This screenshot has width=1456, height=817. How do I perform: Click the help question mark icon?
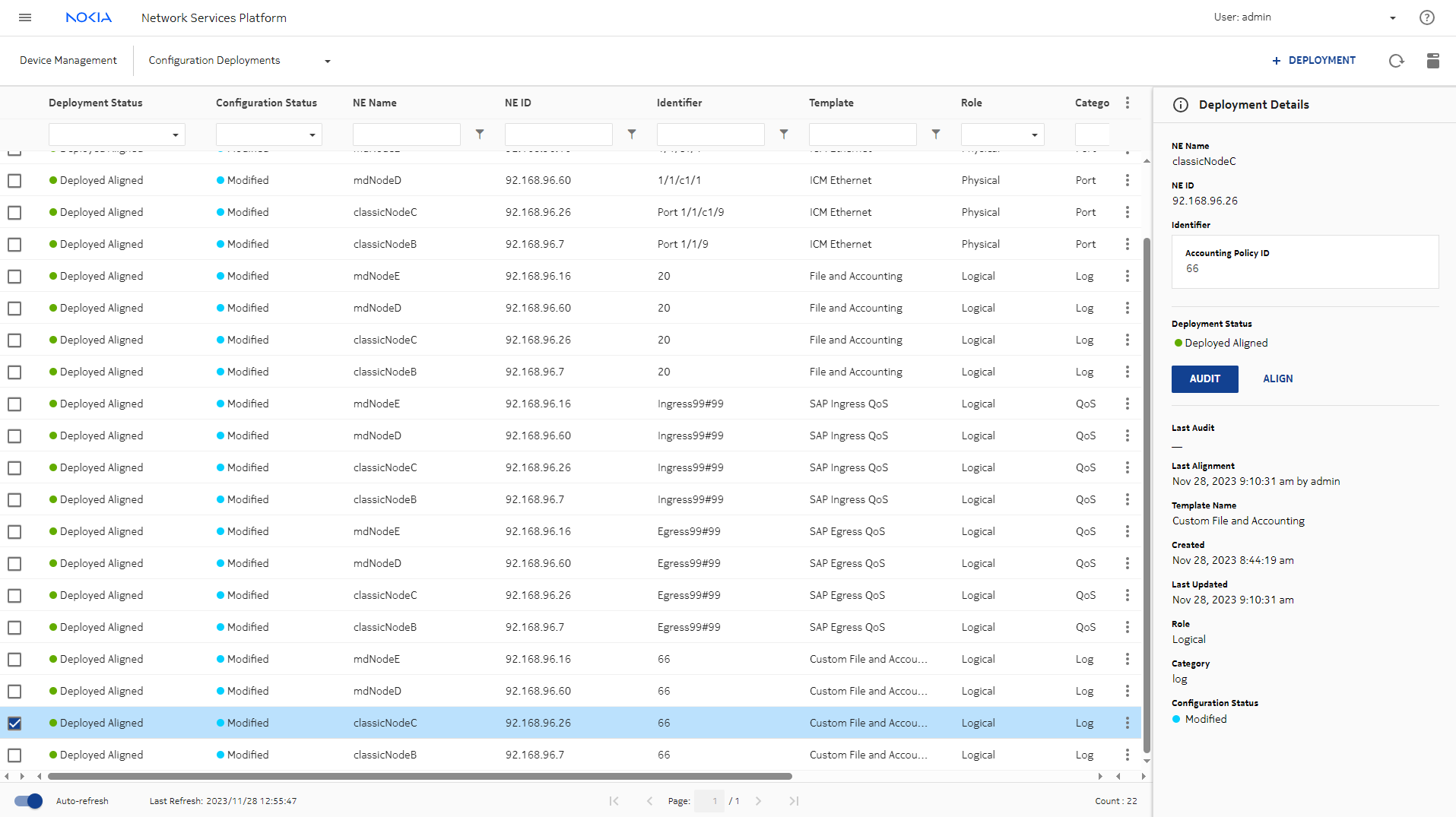pos(1426,17)
